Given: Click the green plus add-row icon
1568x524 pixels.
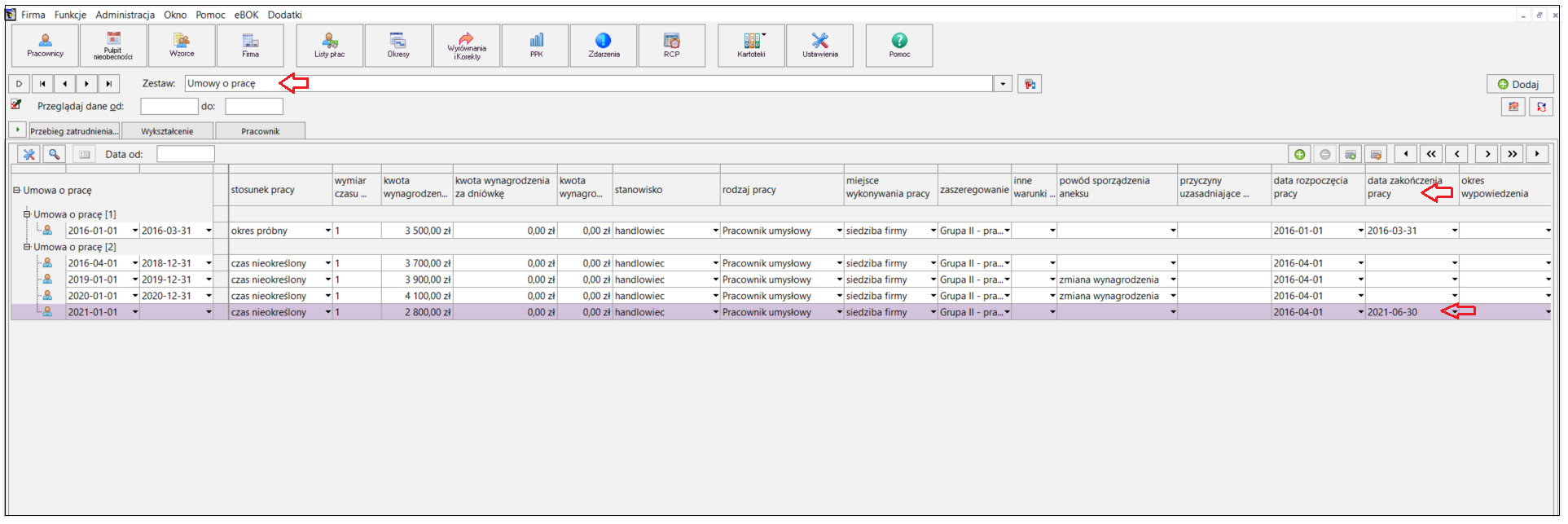Looking at the screenshot, I should click(x=1299, y=154).
